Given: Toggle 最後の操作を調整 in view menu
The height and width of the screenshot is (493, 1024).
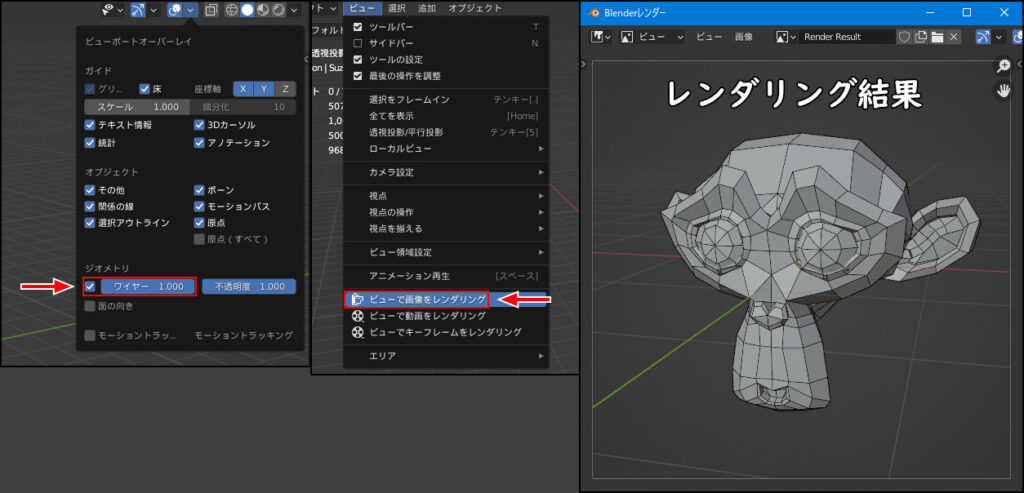Looking at the screenshot, I should point(357,76).
